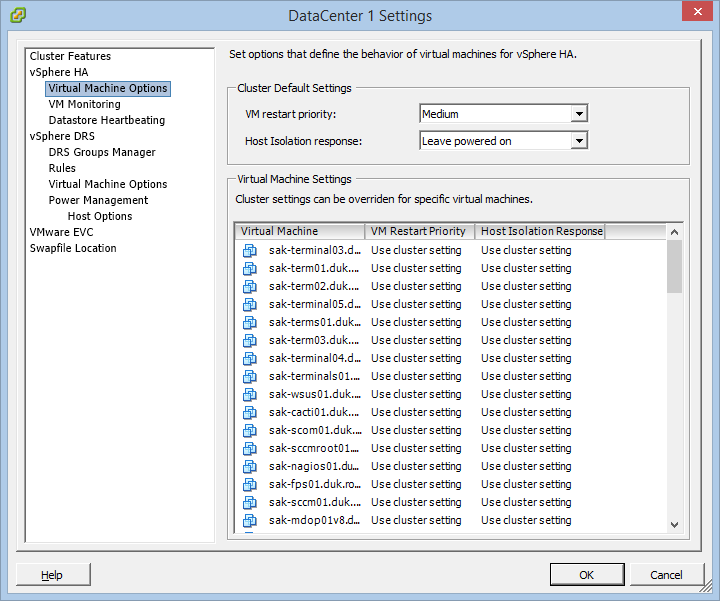720x601 pixels.
Task: Click the VM icon beside sak-terminals01
Action: (249, 376)
